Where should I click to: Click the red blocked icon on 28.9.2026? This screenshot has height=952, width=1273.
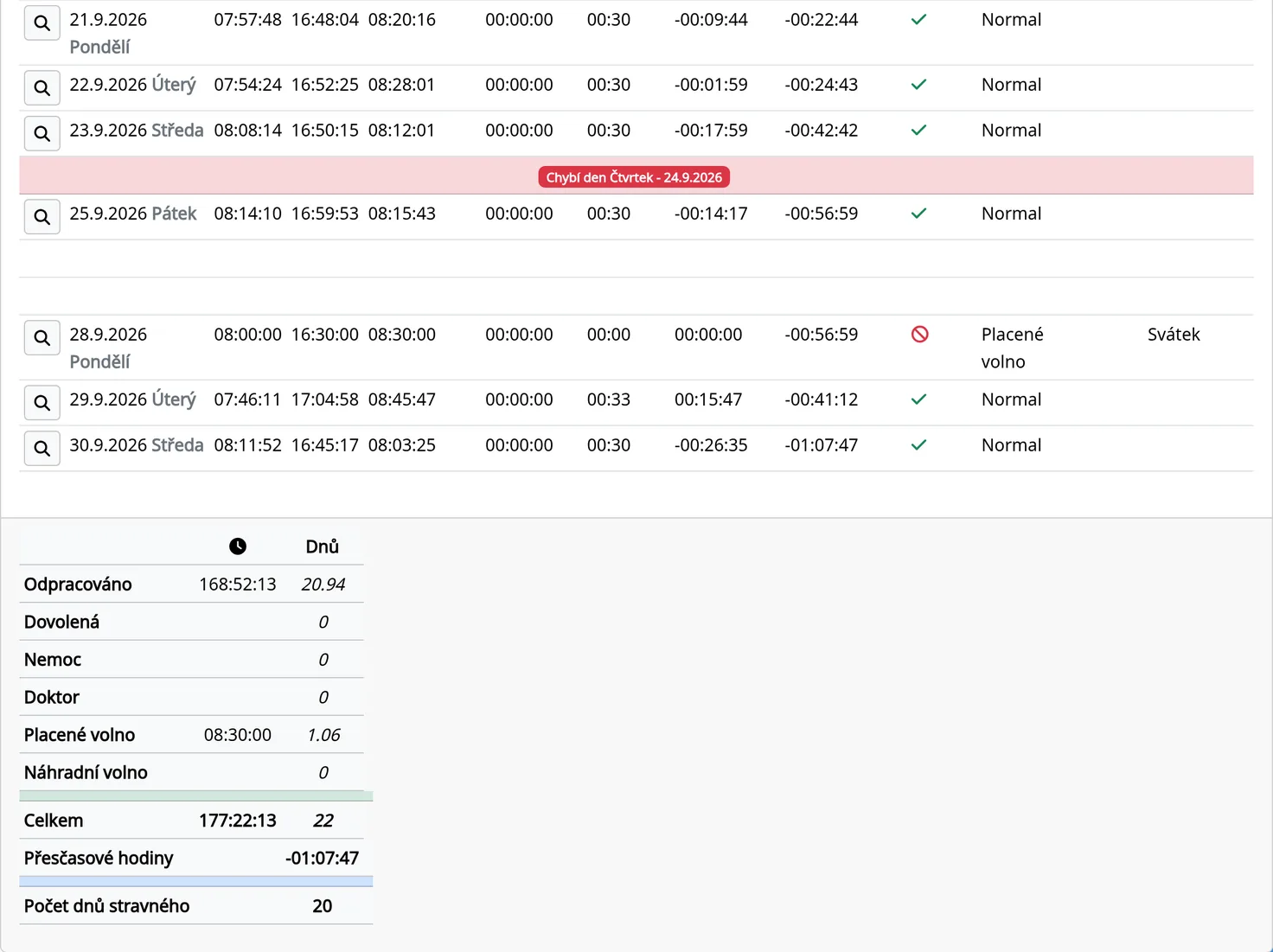point(920,335)
